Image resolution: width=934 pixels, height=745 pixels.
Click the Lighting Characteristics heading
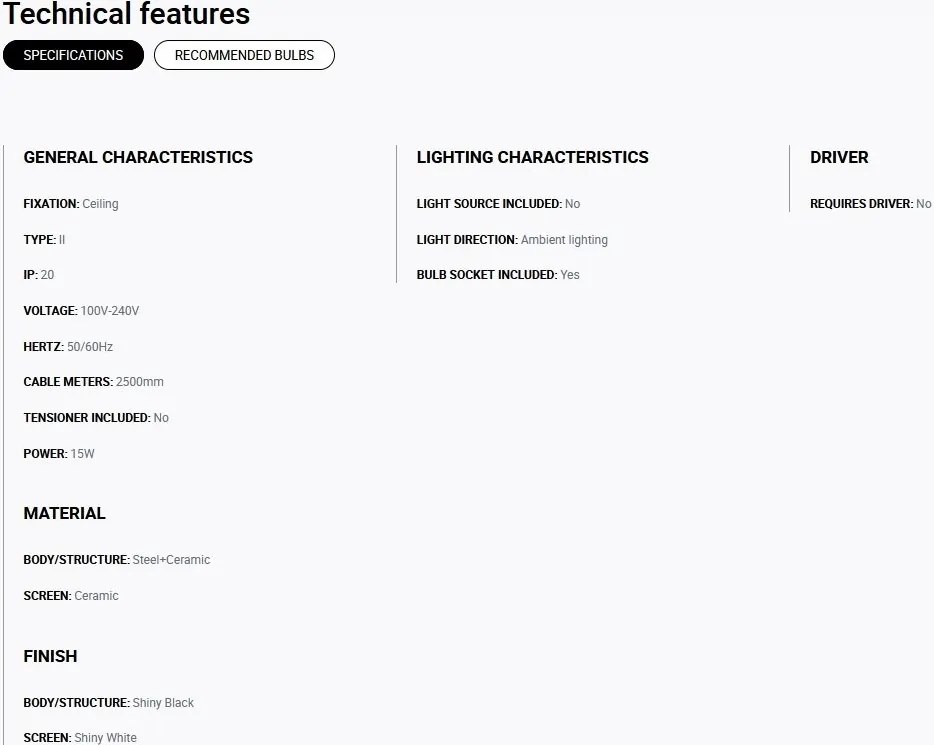coord(532,157)
